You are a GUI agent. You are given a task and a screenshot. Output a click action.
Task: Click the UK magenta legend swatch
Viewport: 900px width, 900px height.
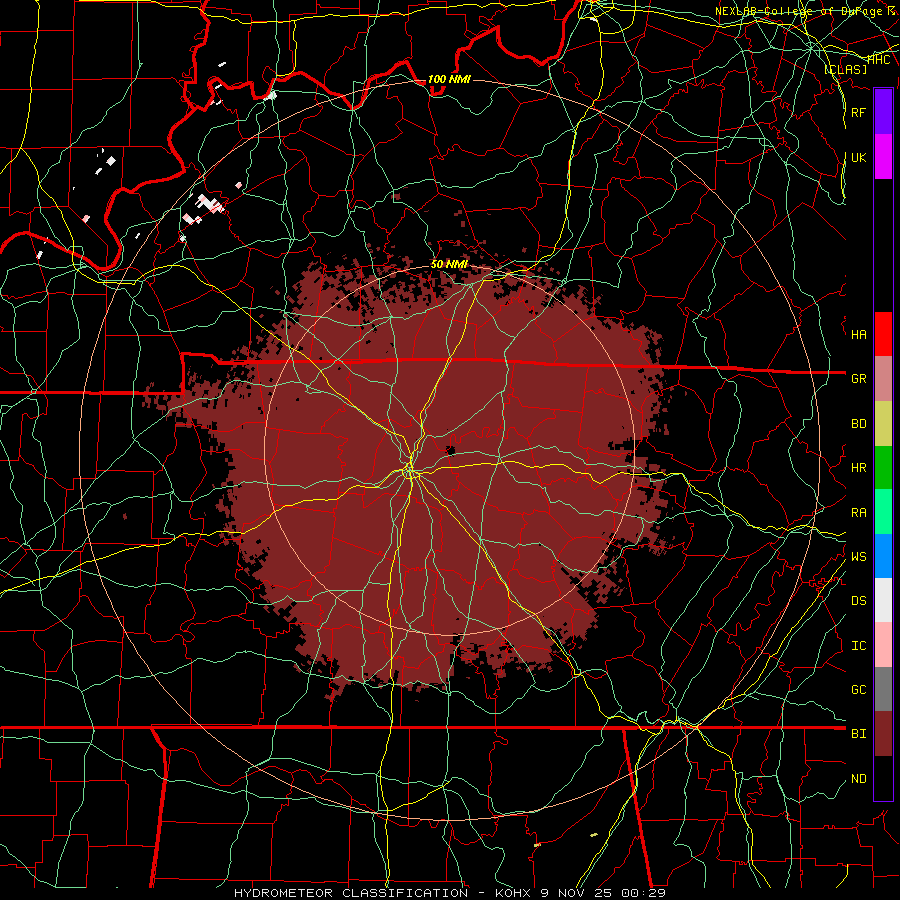pyautogui.click(x=883, y=157)
